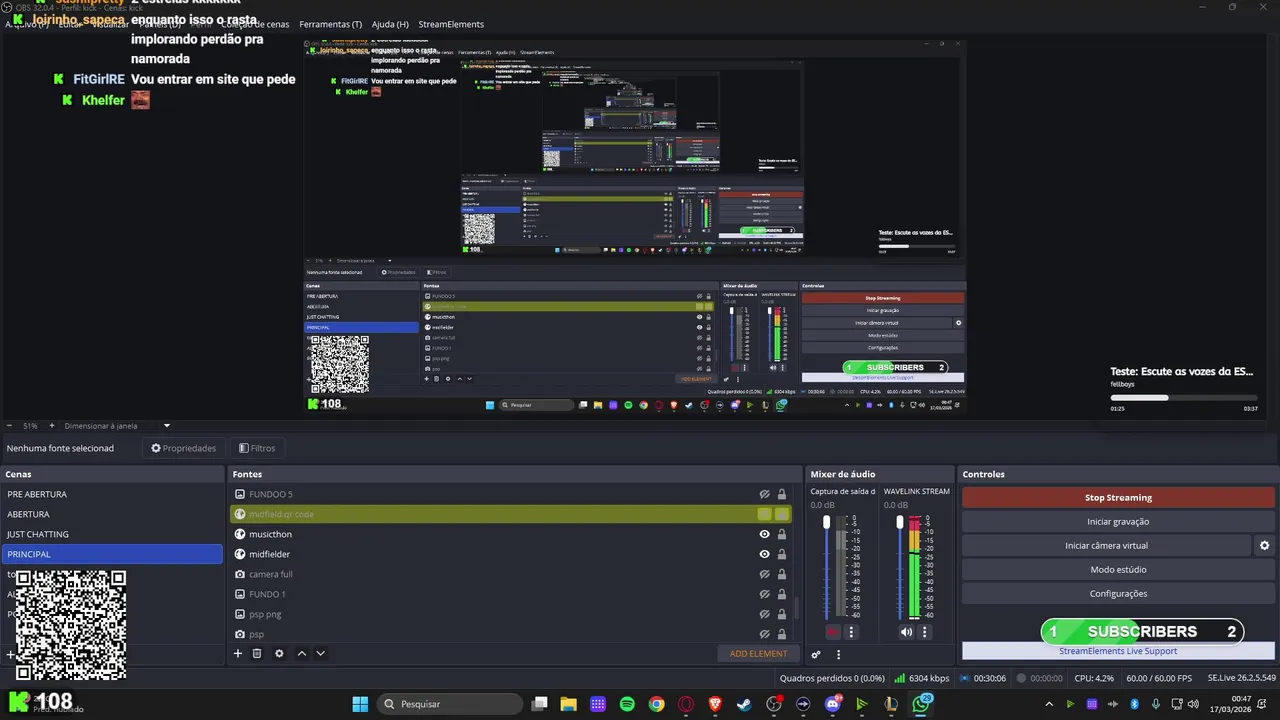Click the taskbar Pesquisar search box
Image resolution: width=1280 pixels, height=720 pixels.
(x=449, y=704)
